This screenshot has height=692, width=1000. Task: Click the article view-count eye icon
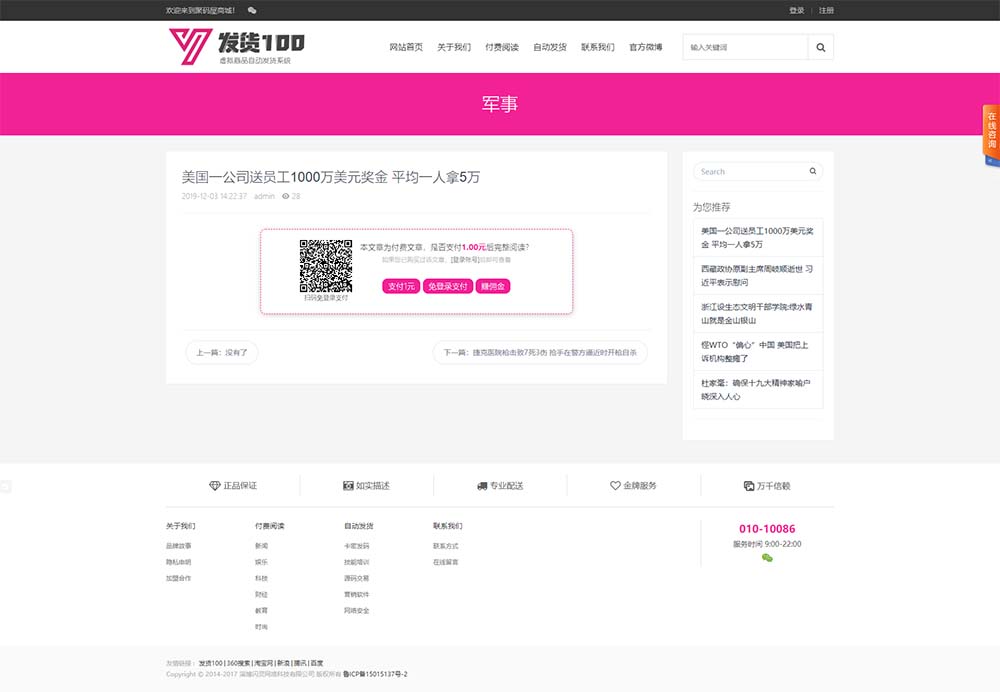[x=286, y=196]
